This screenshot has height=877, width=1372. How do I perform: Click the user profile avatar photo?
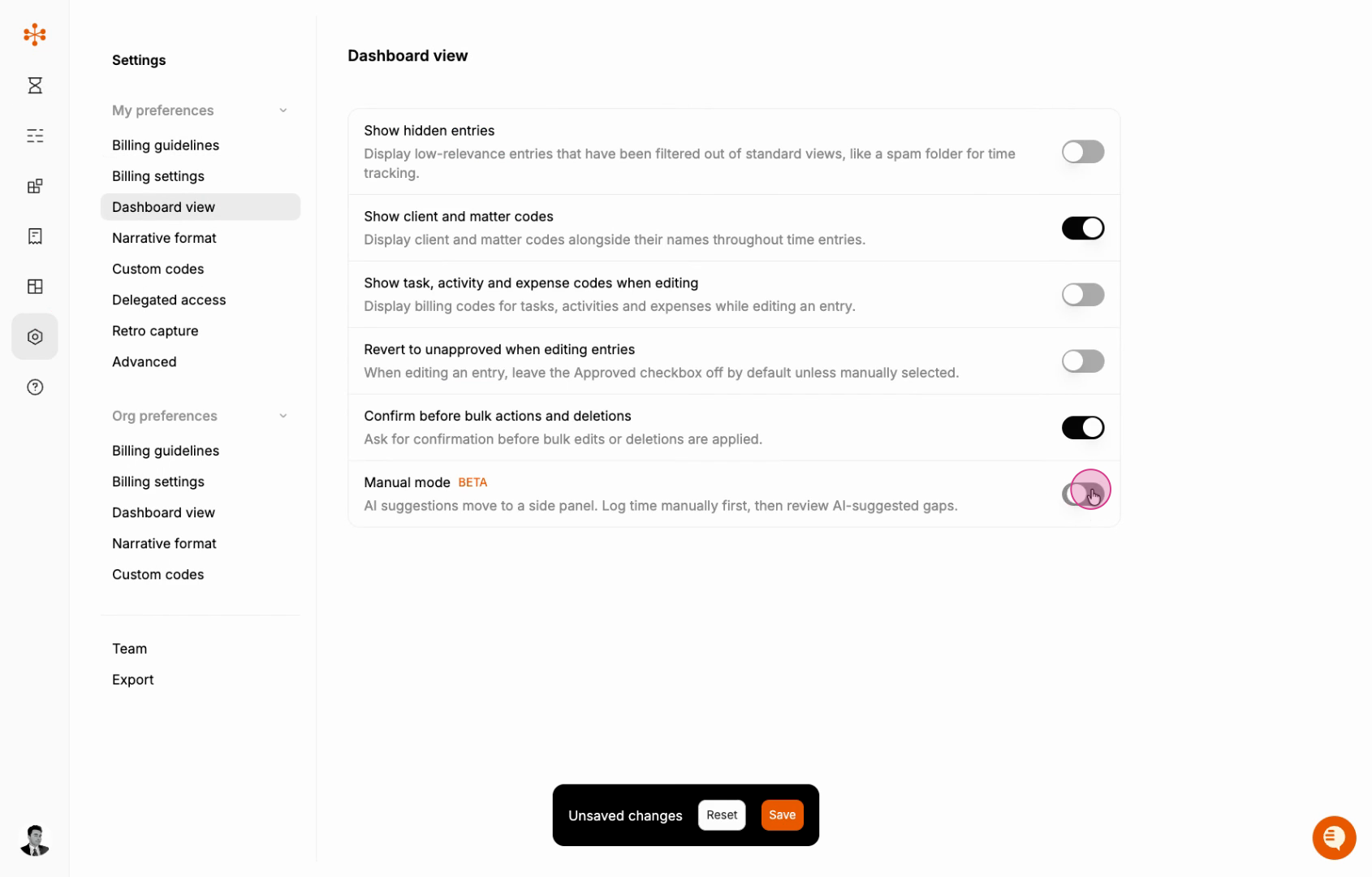(x=35, y=840)
